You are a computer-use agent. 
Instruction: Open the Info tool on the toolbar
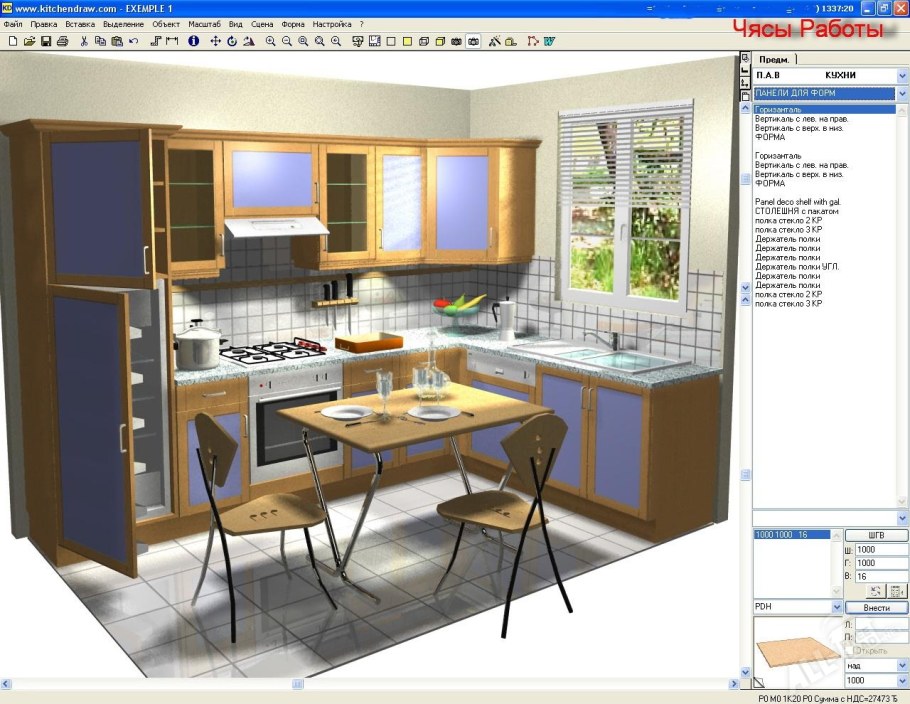point(192,41)
